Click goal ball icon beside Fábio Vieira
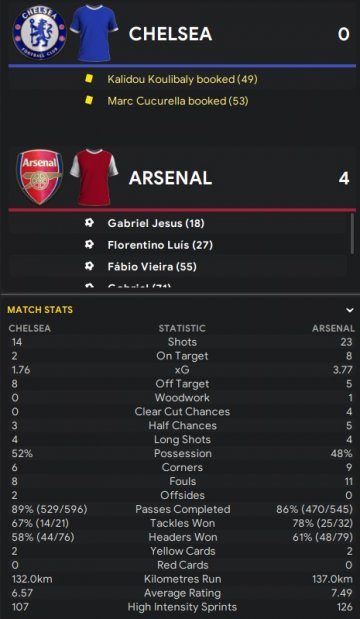The image size is (360, 619). point(89,267)
